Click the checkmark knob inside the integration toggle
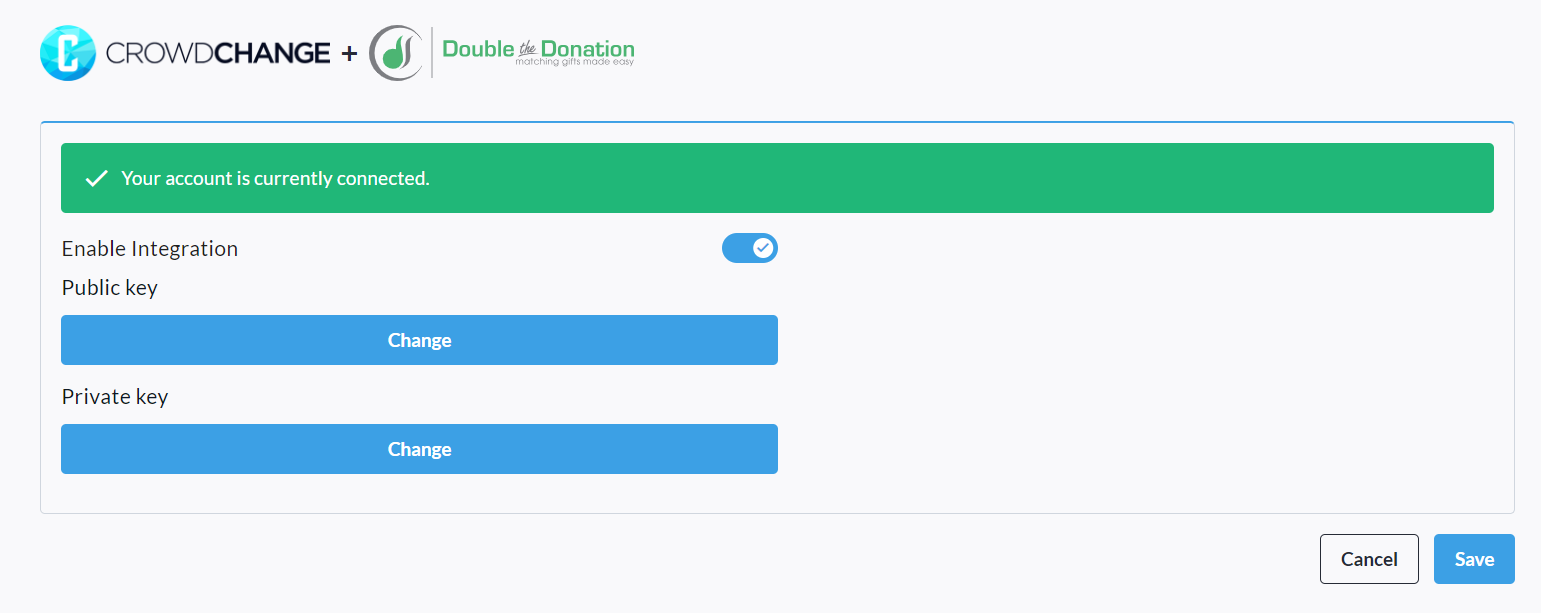Screen dimensions: 1541x613 [763, 248]
